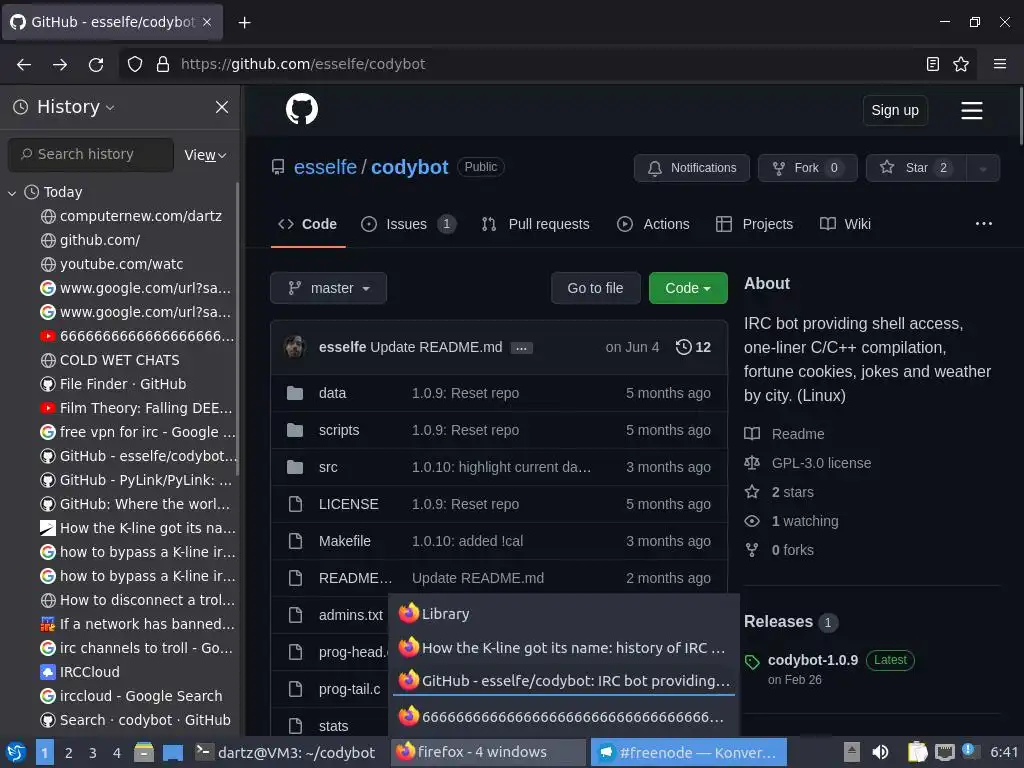Open the Actions tab
The width and height of the screenshot is (1024, 768).
(x=653, y=224)
